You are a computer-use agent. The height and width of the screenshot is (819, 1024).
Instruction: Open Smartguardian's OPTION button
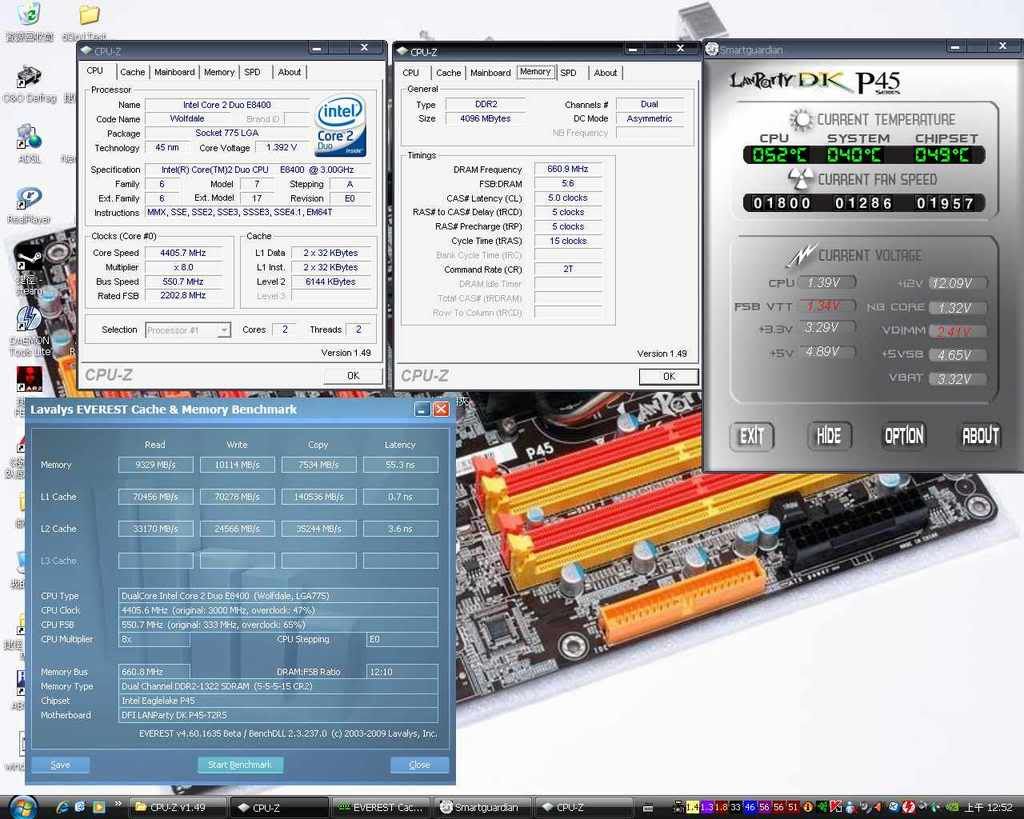coord(904,436)
